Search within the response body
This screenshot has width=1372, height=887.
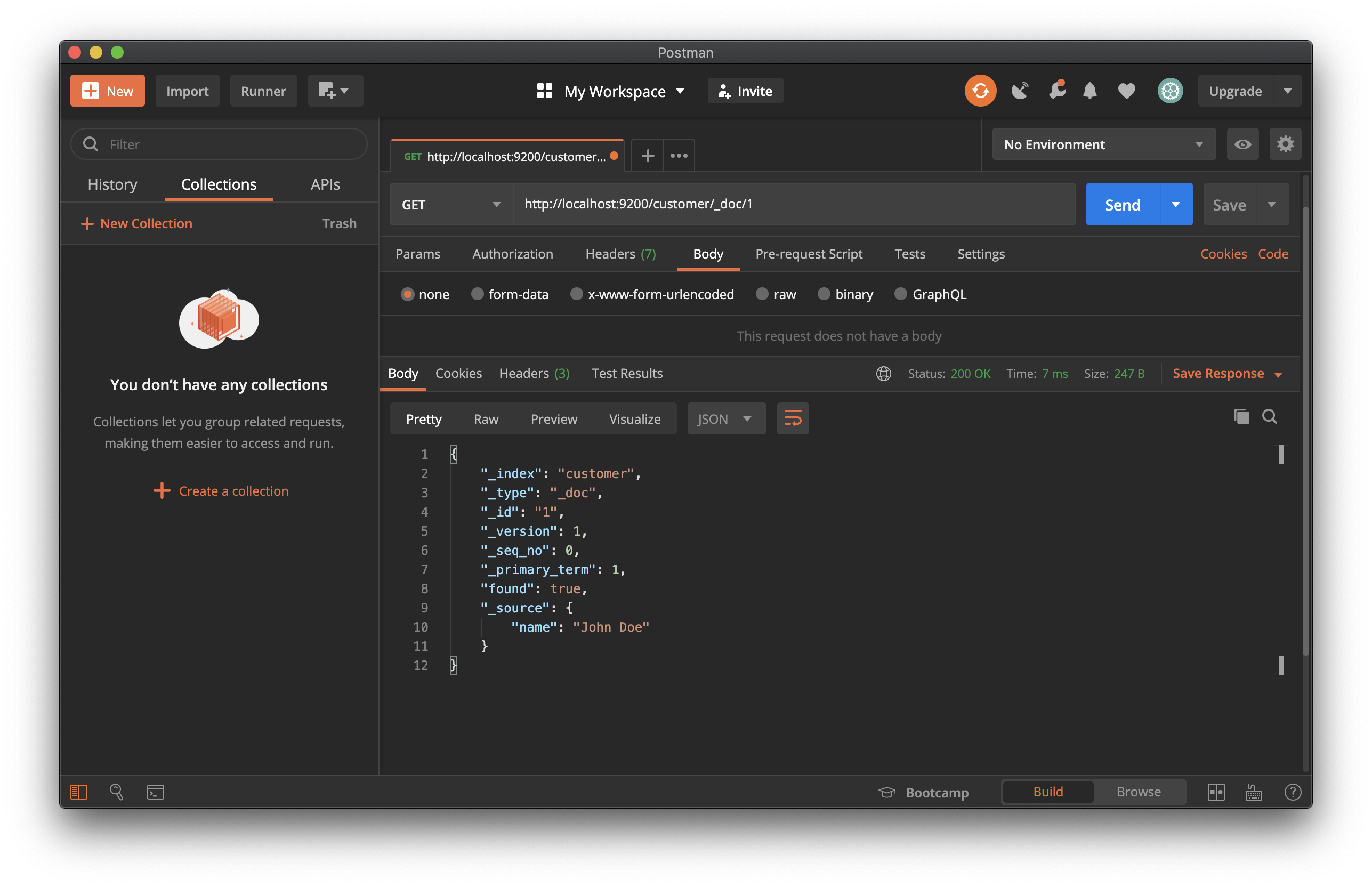coord(1270,416)
